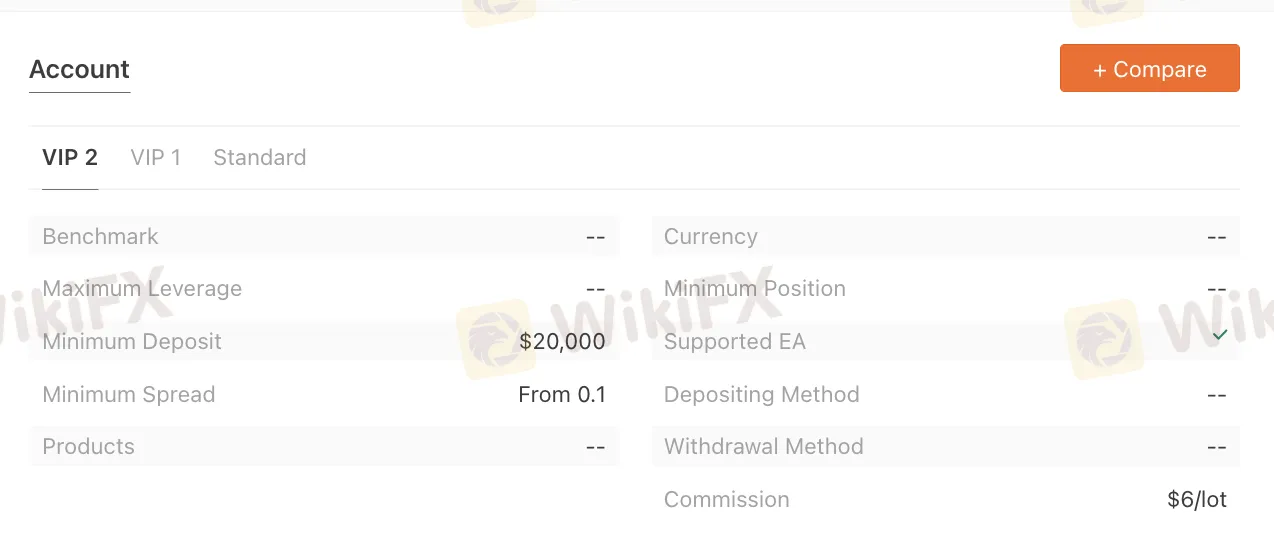The height and width of the screenshot is (536, 1274).
Task: Click the Minimum Position label
Action: coord(755,289)
